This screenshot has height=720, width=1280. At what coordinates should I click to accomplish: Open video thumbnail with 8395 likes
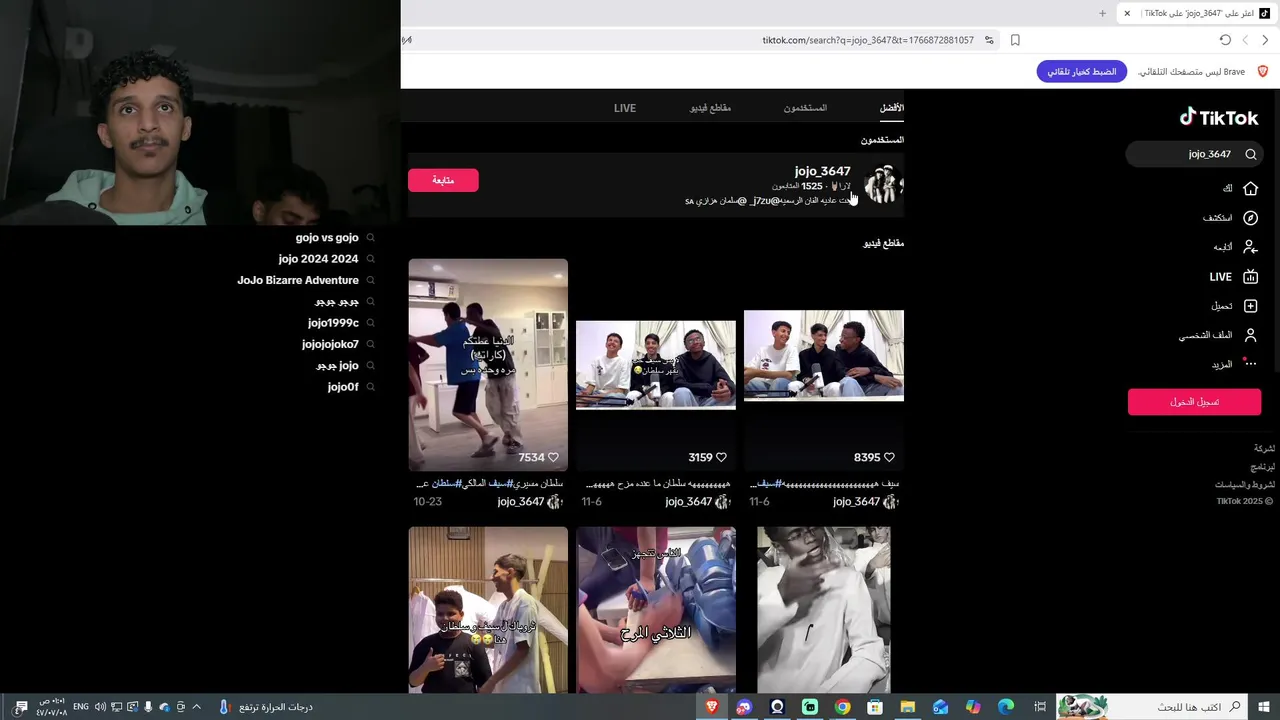pos(824,364)
